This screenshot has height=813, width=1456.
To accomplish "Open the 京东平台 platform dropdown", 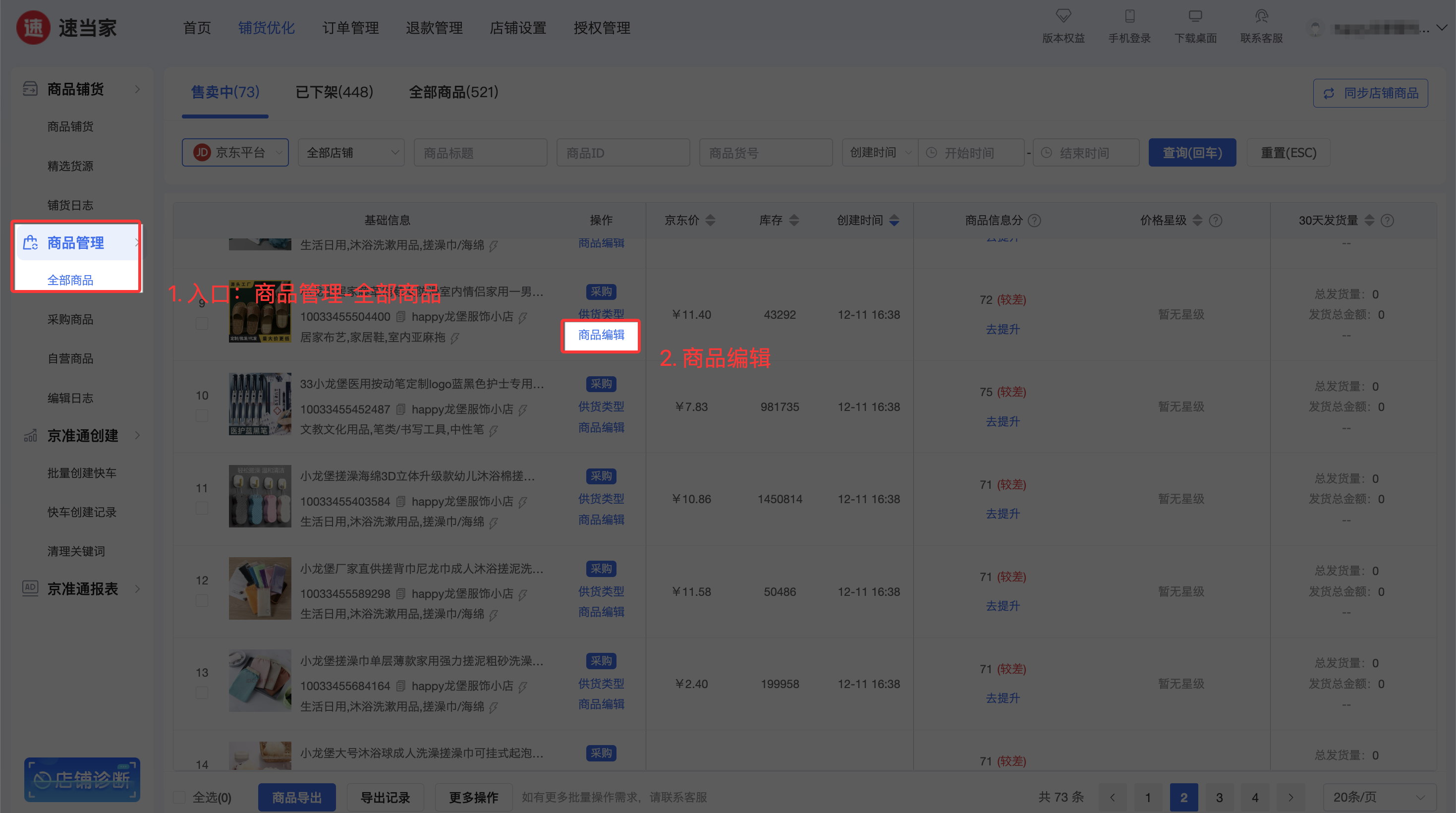I will [235, 153].
